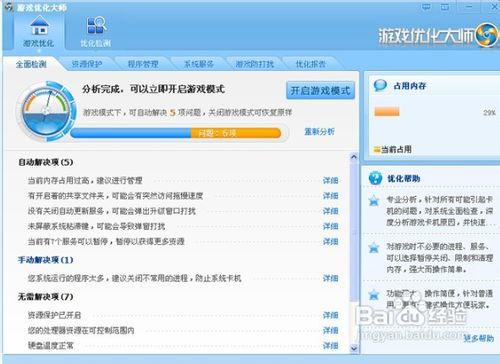Open the 更多帮助 link
The image size is (500, 364).
pyautogui.click(x=478, y=338)
